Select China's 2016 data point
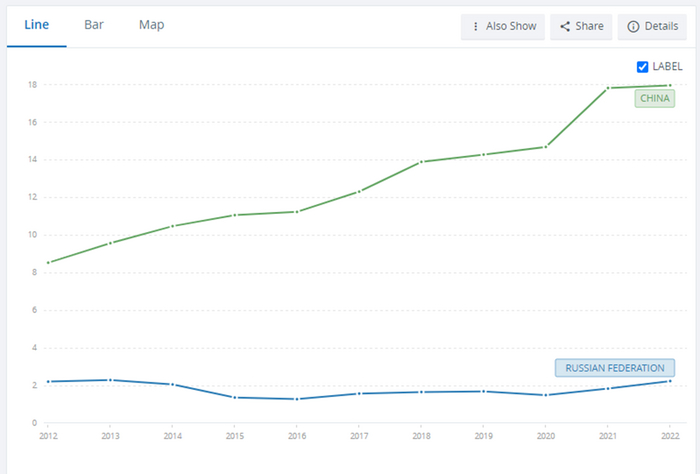700x474 pixels. point(297,212)
